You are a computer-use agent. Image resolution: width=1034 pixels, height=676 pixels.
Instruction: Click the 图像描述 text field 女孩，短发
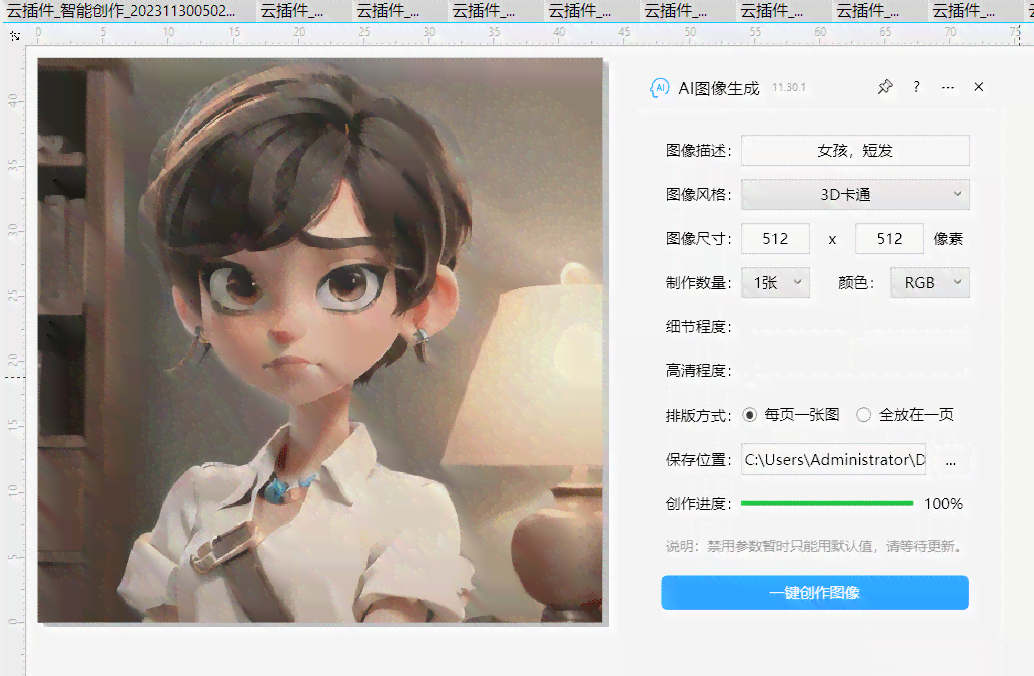click(855, 150)
